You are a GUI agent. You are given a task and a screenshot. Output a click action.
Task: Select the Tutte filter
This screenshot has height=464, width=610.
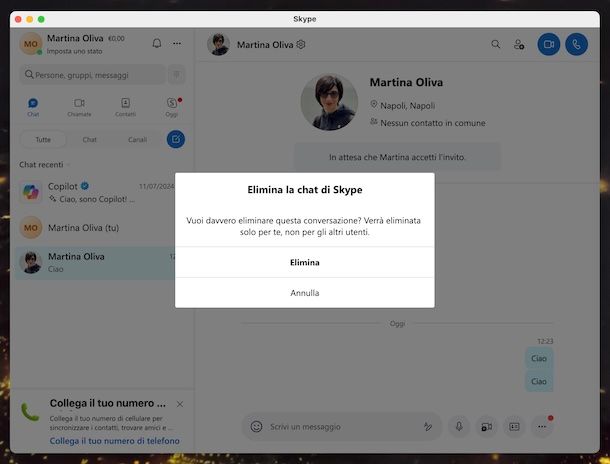point(43,140)
